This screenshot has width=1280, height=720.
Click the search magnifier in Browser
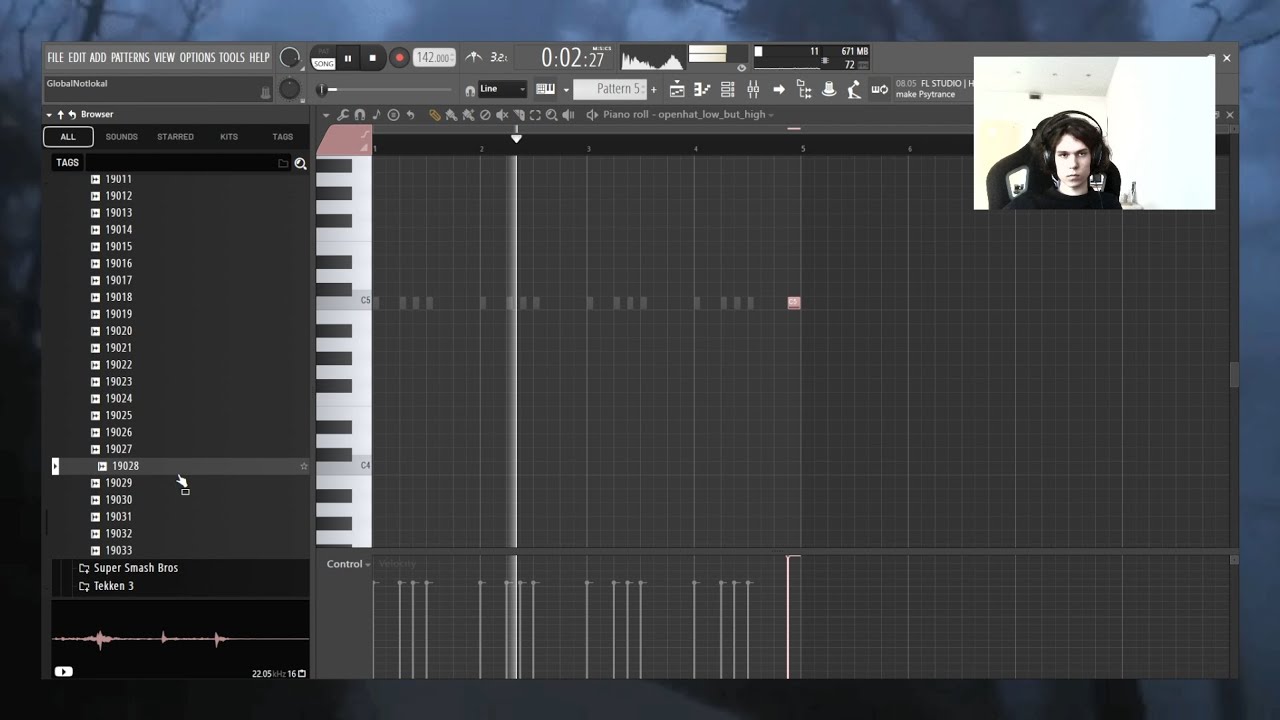[x=300, y=163]
